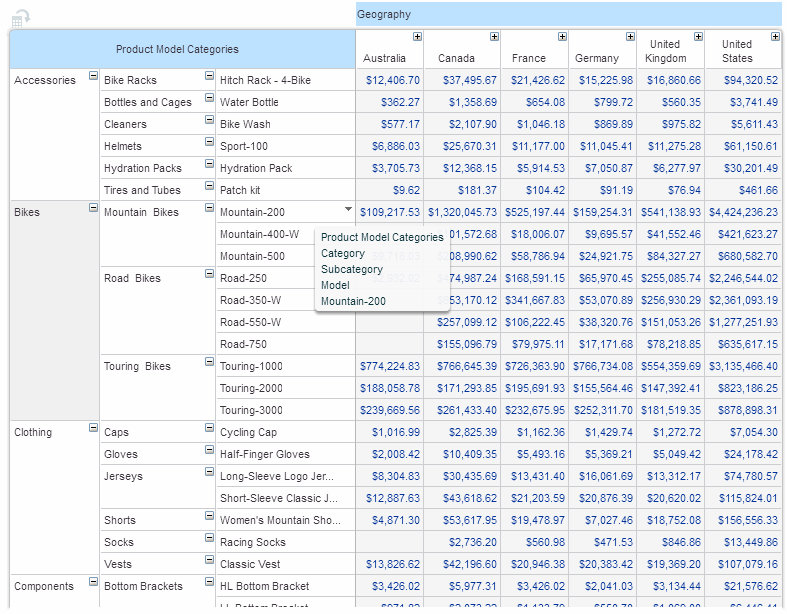
Task: Click the Geography header bar
Action: tap(568, 15)
